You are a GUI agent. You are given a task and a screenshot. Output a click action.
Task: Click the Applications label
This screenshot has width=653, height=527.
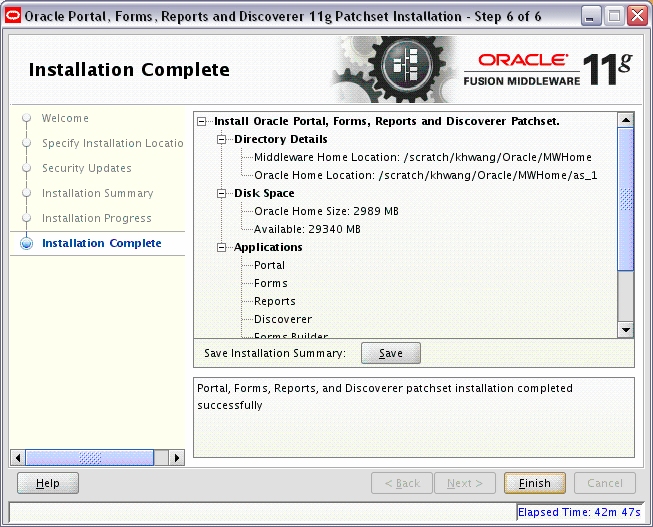[268, 247]
